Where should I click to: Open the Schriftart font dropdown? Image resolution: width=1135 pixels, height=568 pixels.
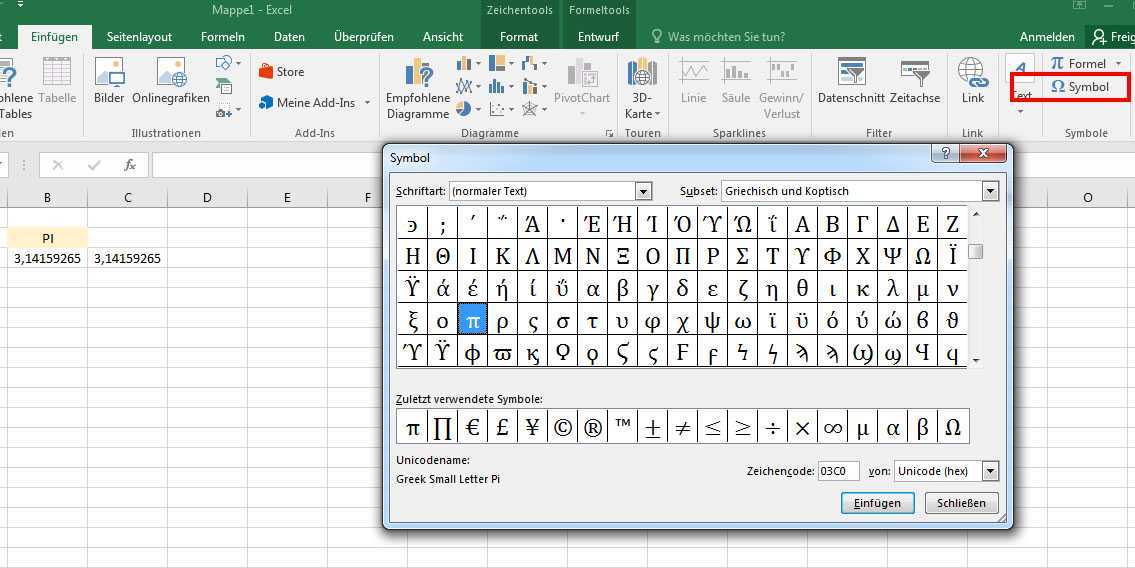pyautogui.click(x=644, y=191)
